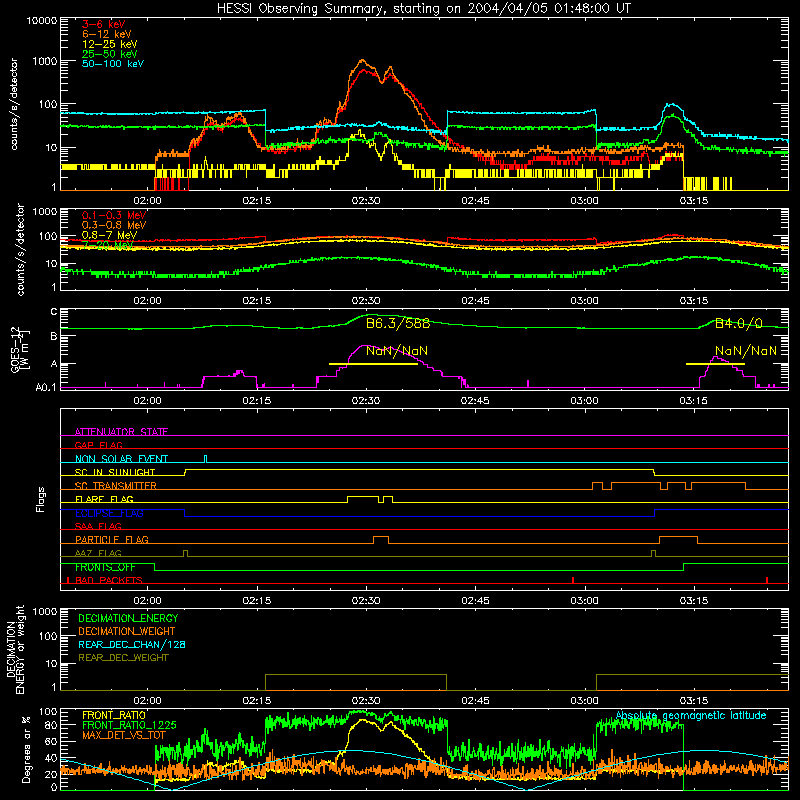Image resolution: width=800 pixels, height=800 pixels.
Task: Click the "DECIMATION_WEIGHT" legend label
Action: click(x=127, y=632)
